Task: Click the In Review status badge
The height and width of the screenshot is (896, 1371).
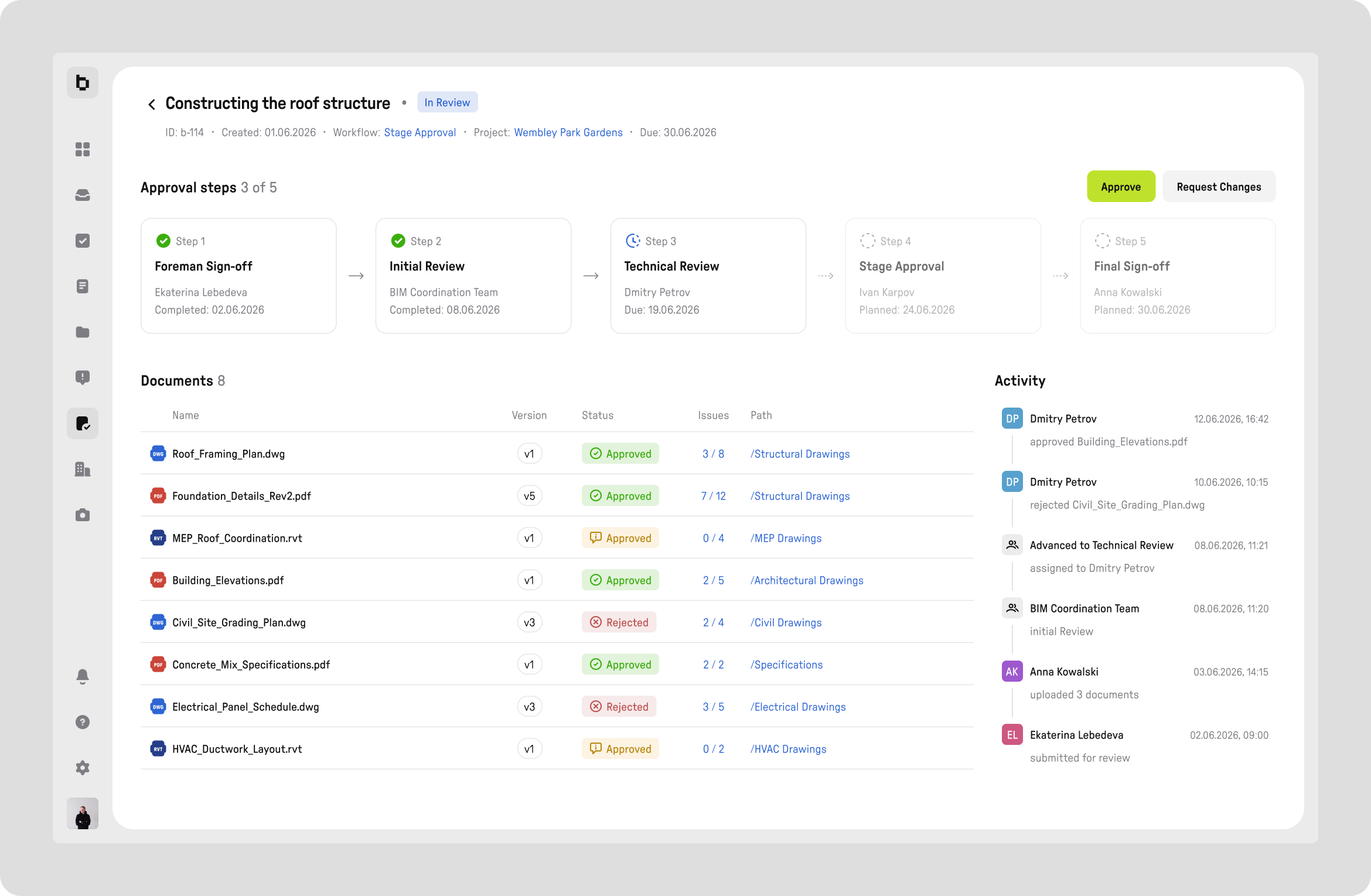Action: pyautogui.click(x=448, y=102)
